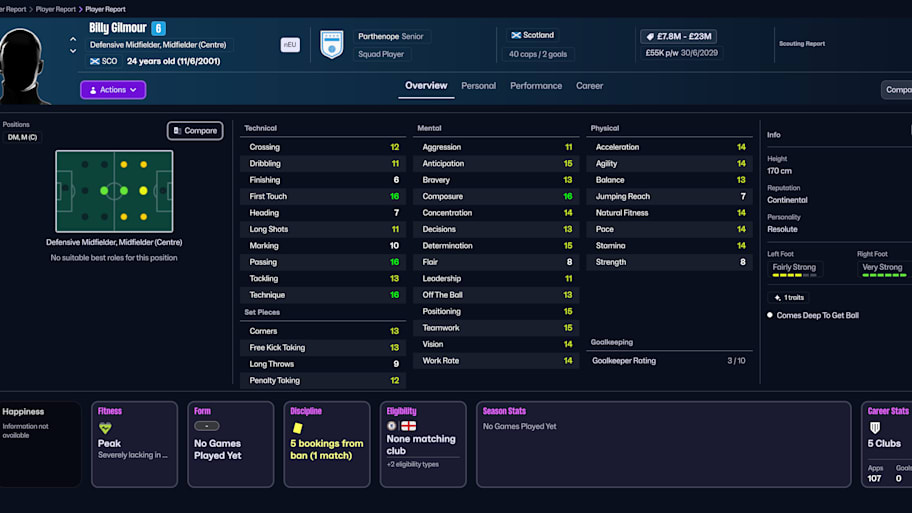Viewport: 912px width, 513px height.
Task: Open the Form card
Action: tap(230, 444)
